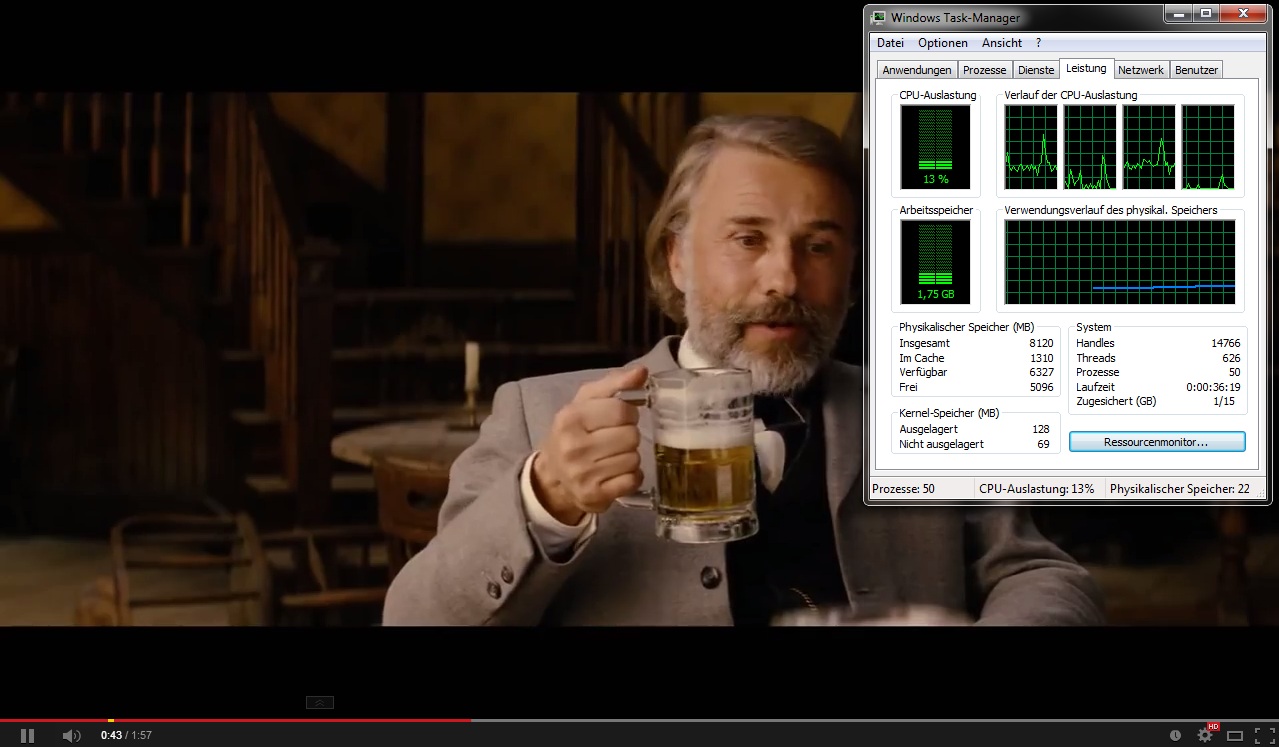This screenshot has width=1279, height=747.
Task: Click the Ressourcenmonitor... button
Action: 1157,442
